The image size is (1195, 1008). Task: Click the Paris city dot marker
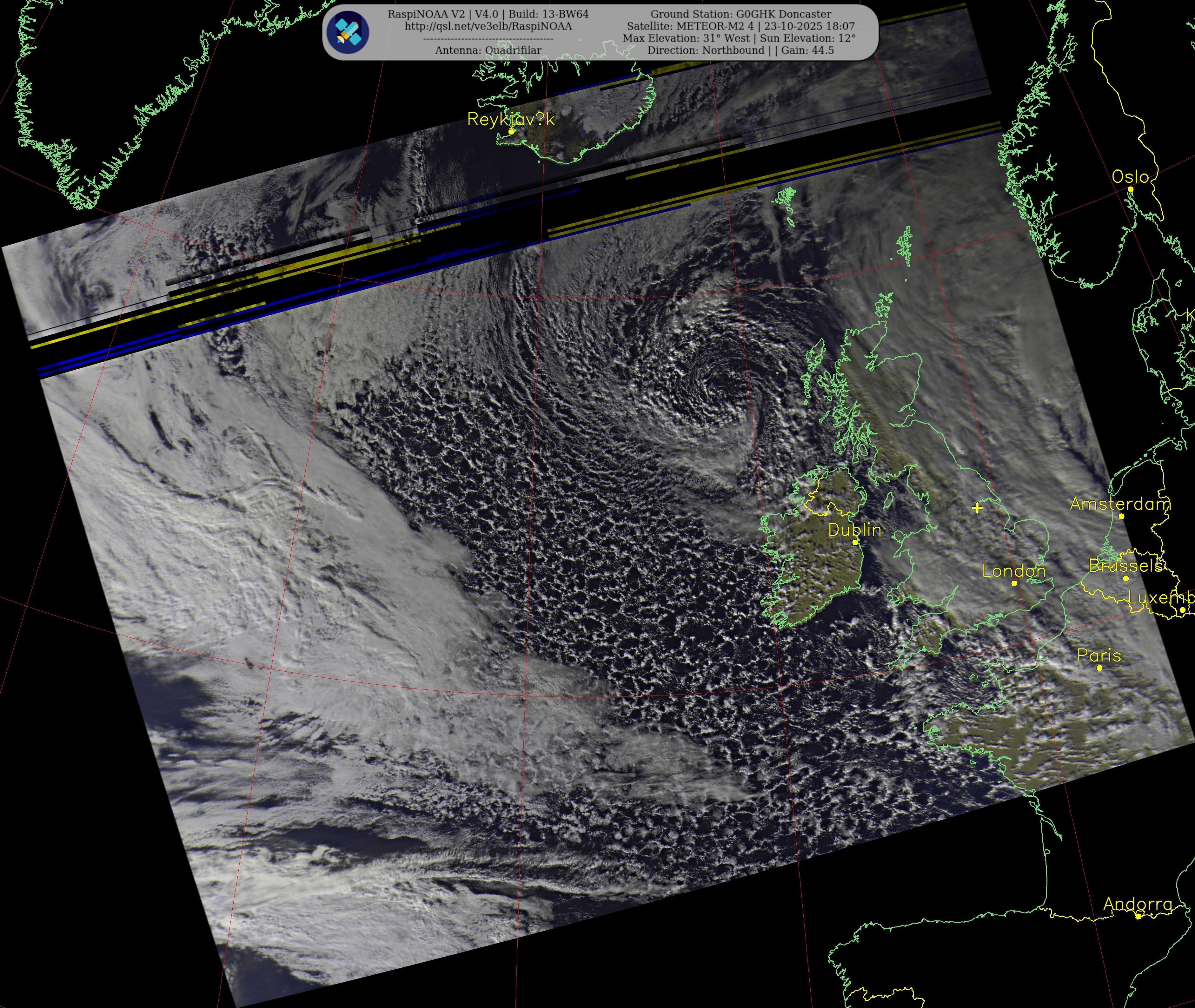1099,668
